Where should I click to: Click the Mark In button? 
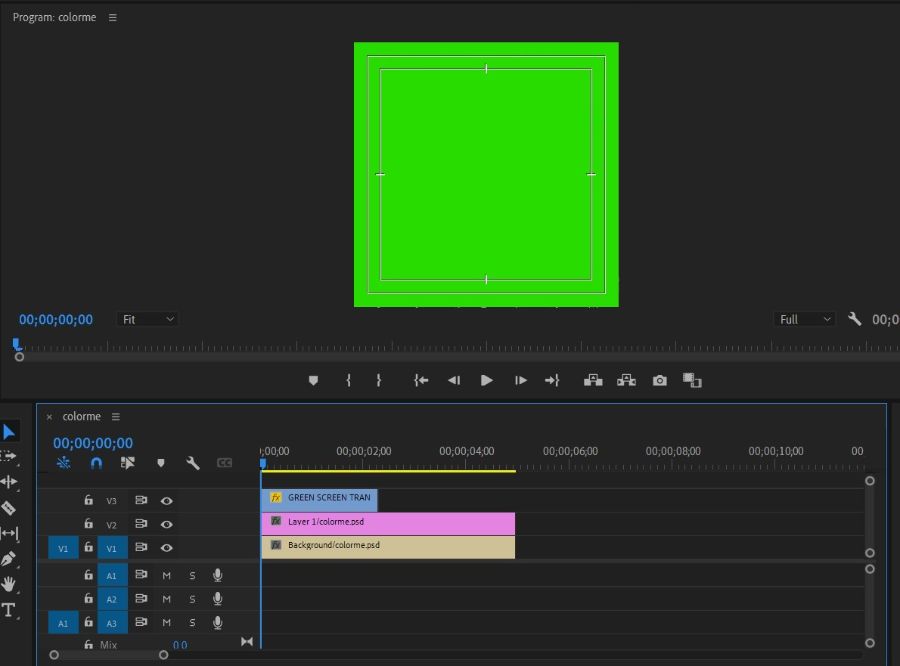[x=348, y=380]
